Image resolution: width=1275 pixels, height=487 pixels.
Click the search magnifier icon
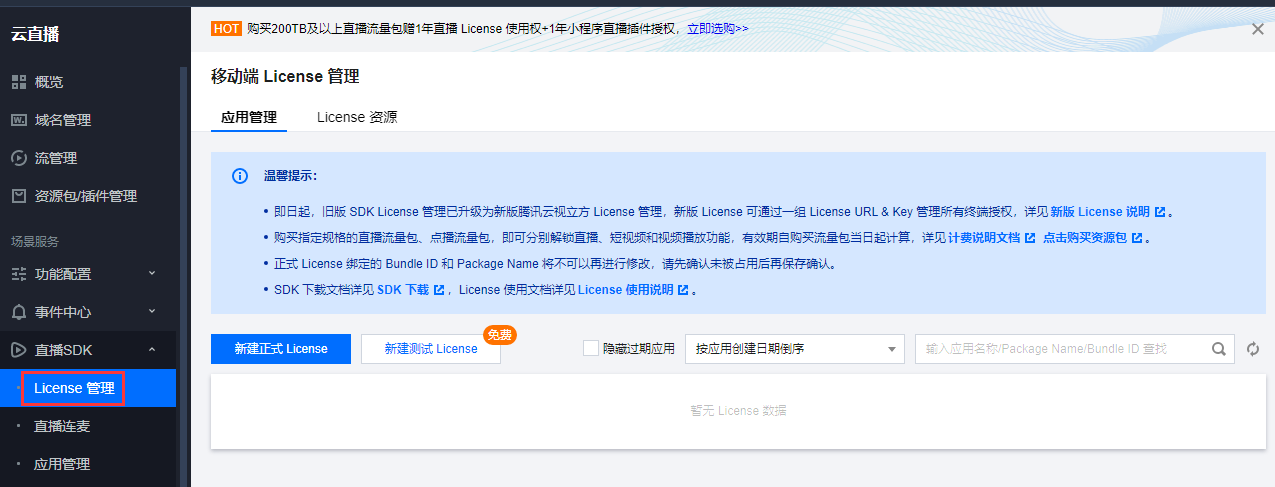(1219, 349)
